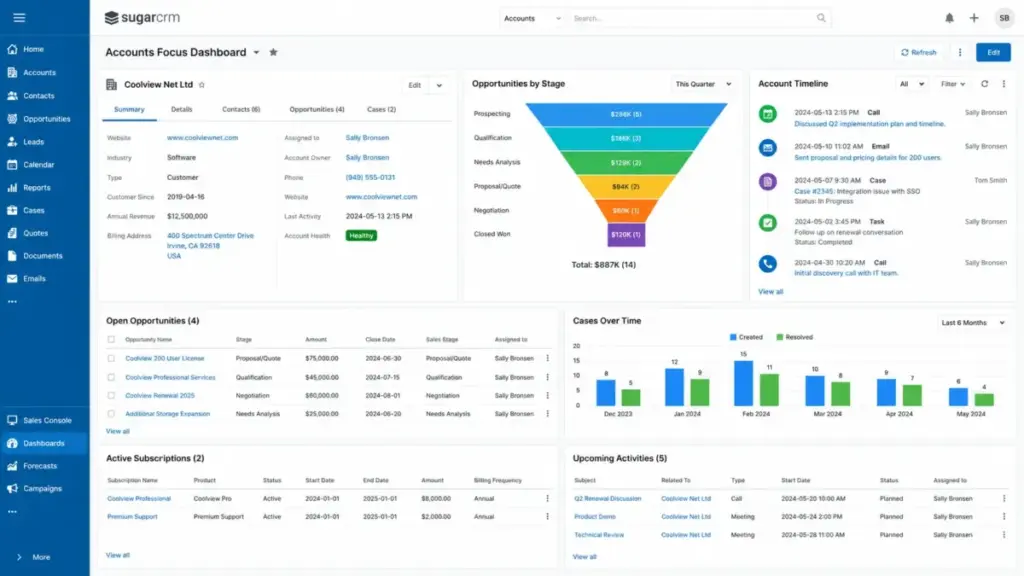Favorite the dashboard with the star icon

tap(274, 52)
